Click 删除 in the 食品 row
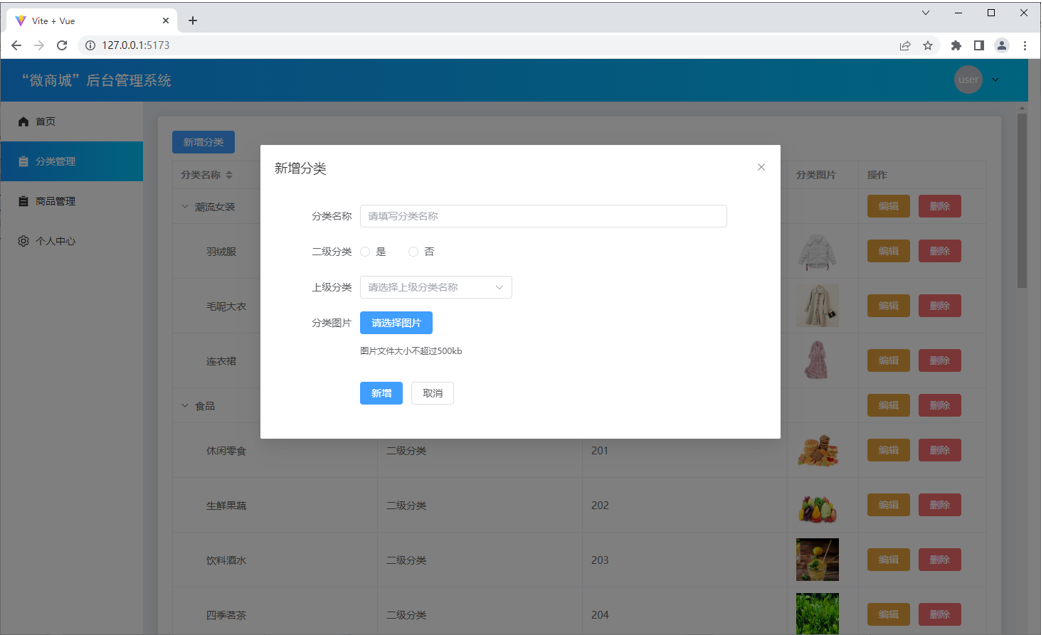The height and width of the screenshot is (635, 1042). click(x=940, y=405)
